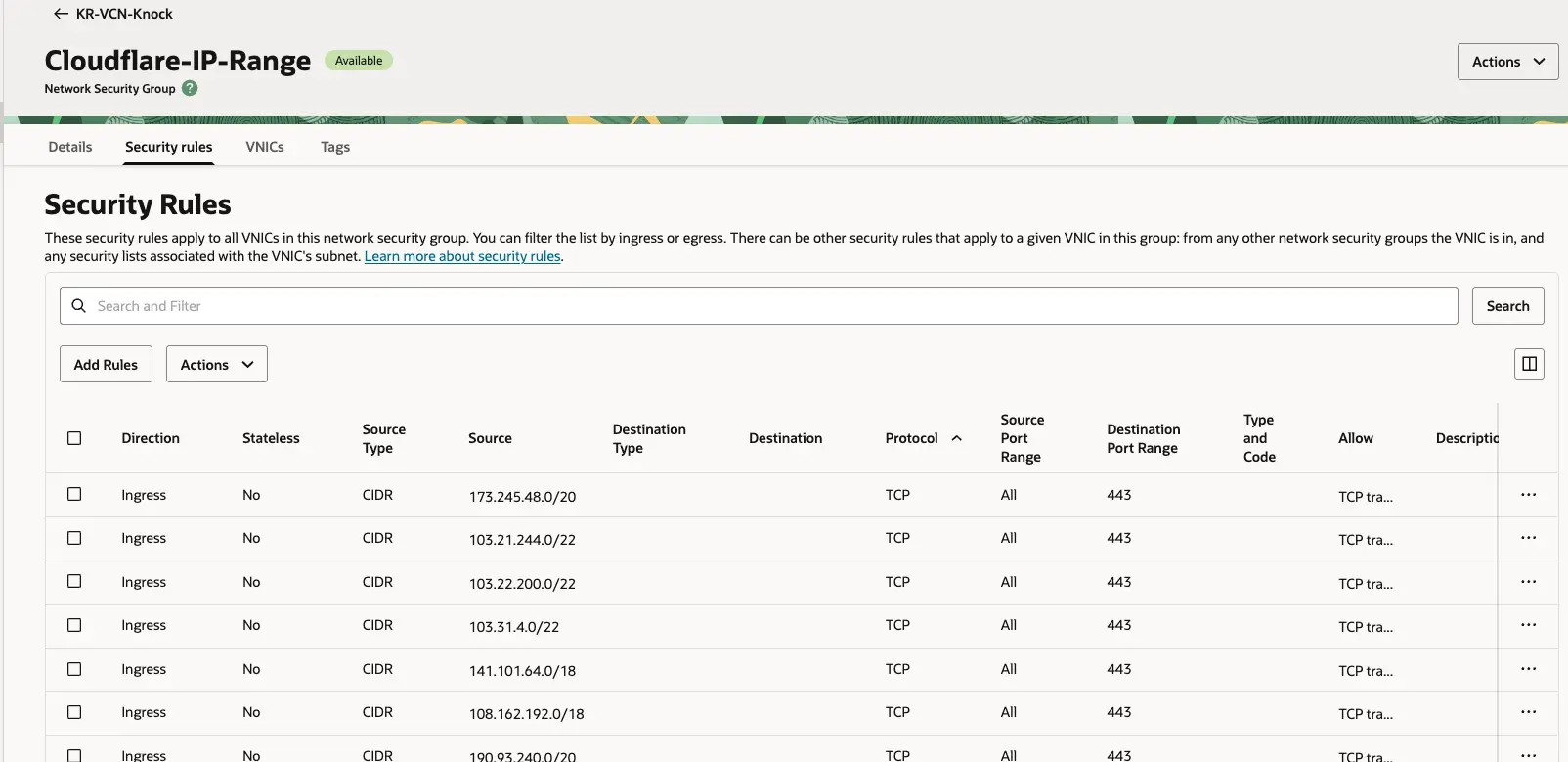1568x762 pixels.
Task: Click TCP protocol in 103.22.200.0/22 row
Action: tap(897, 582)
